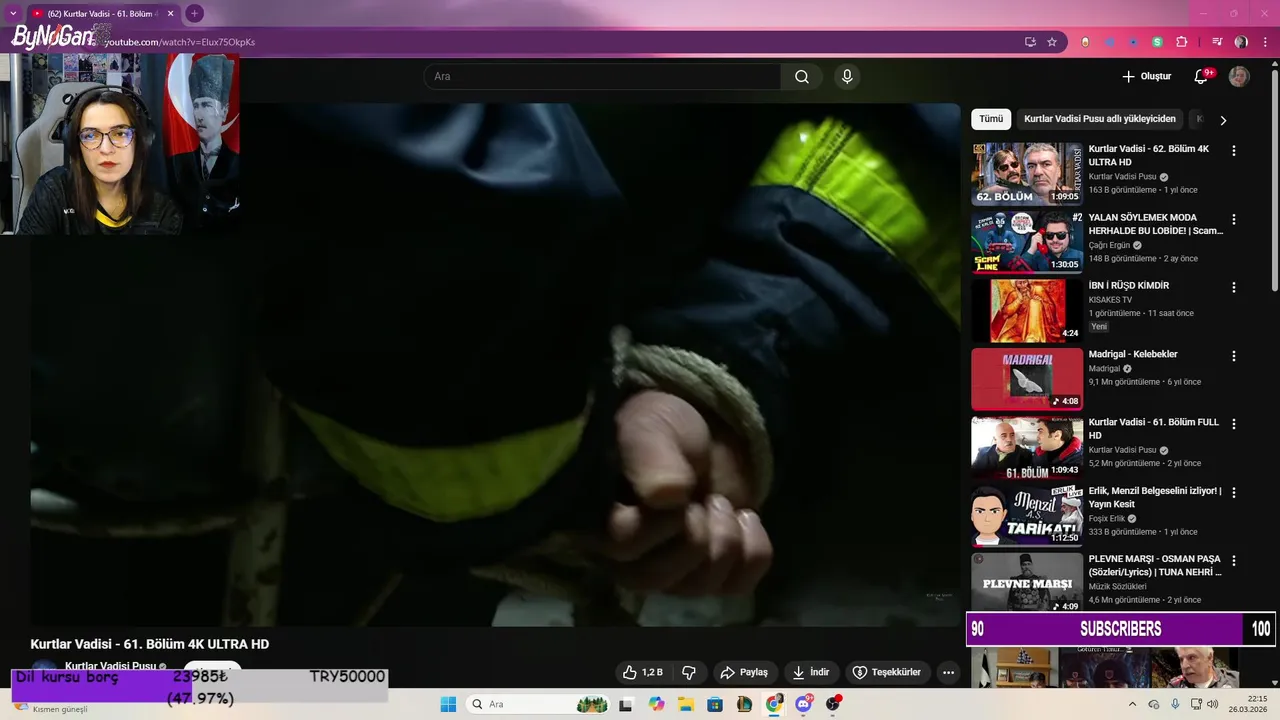Screen dimensions: 1280x720
Task: Open options for Kurtlar Vadisi 62. Bölüm video
Action: pos(1234,151)
